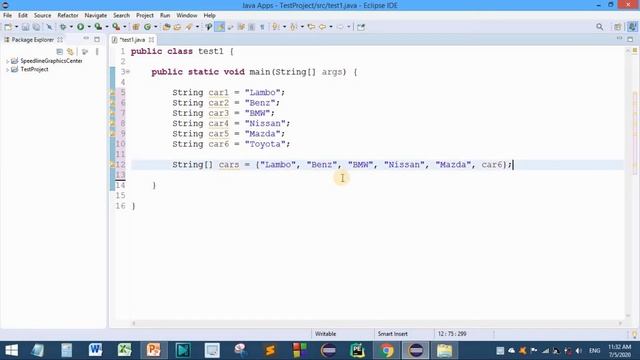The image size is (640, 360).
Task: Toggle Link with Editor in Package Explorer
Action: tap(70, 52)
